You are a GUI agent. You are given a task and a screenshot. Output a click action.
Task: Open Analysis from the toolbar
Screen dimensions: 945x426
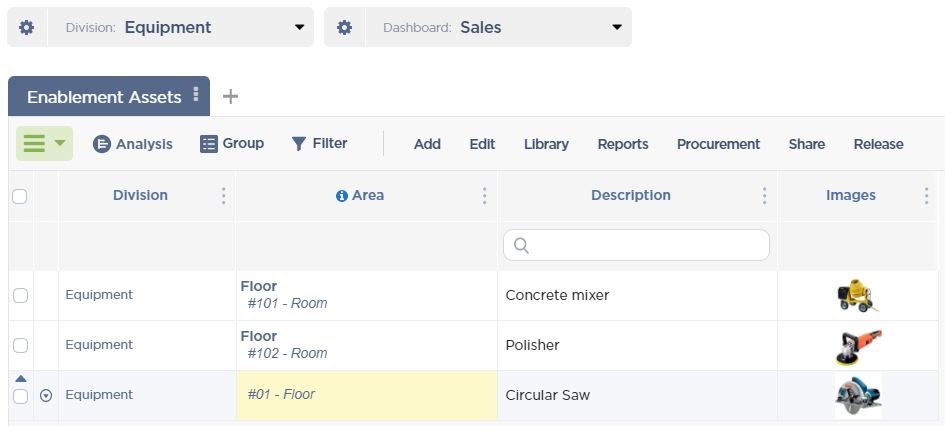point(133,144)
